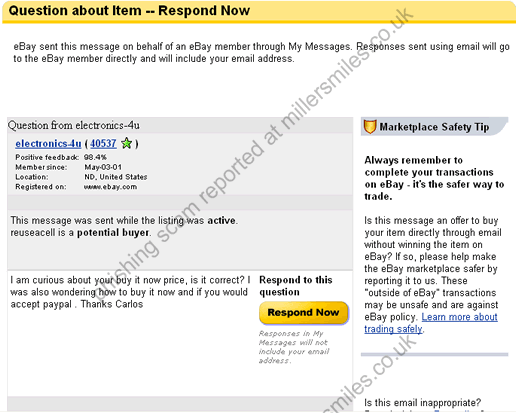The width and height of the screenshot is (516, 413).
Task: Click the yellow Respond Now button
Action: pyautogui.click(x=304, y=313)
